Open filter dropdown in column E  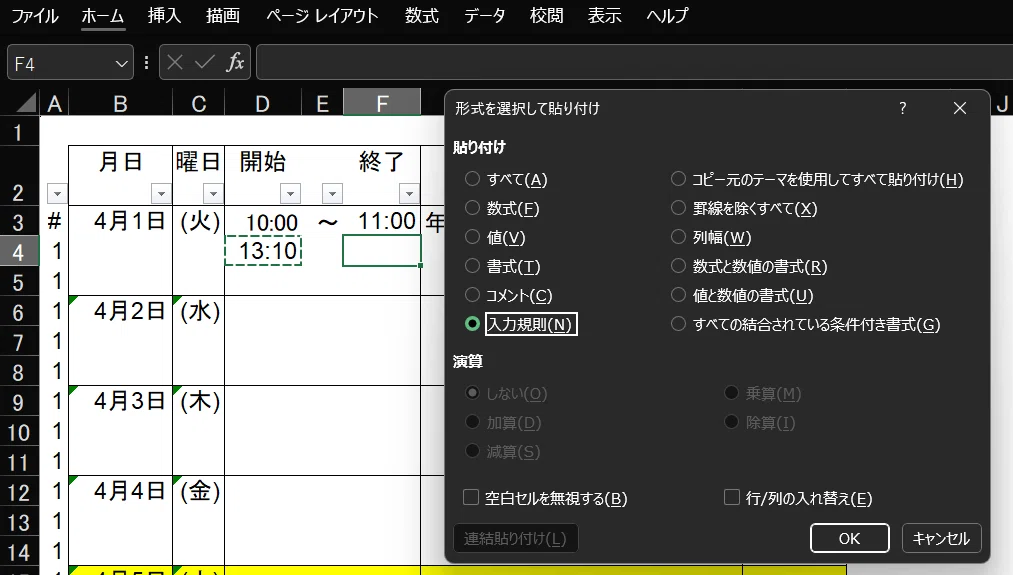point(331,193)
